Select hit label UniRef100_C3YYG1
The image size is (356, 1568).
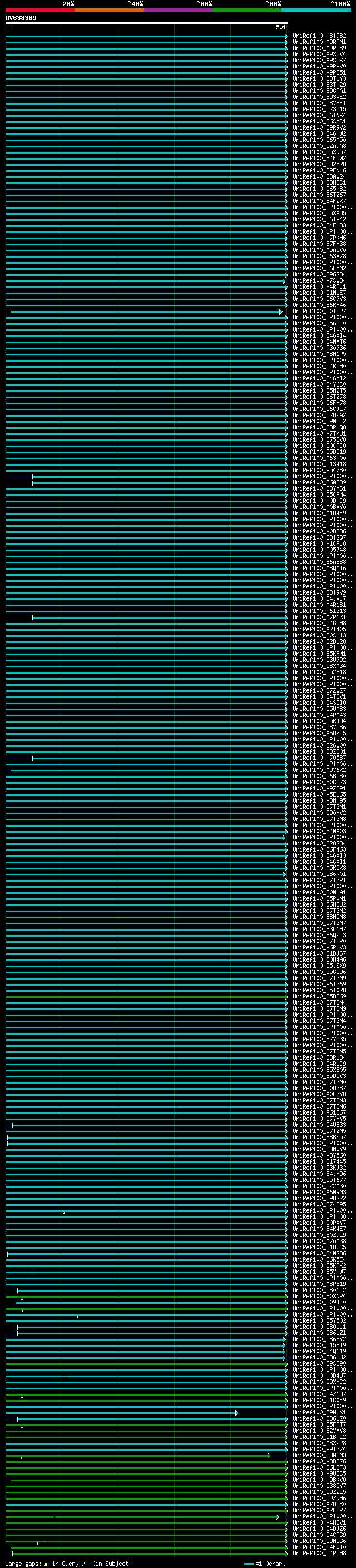[319, 489]
